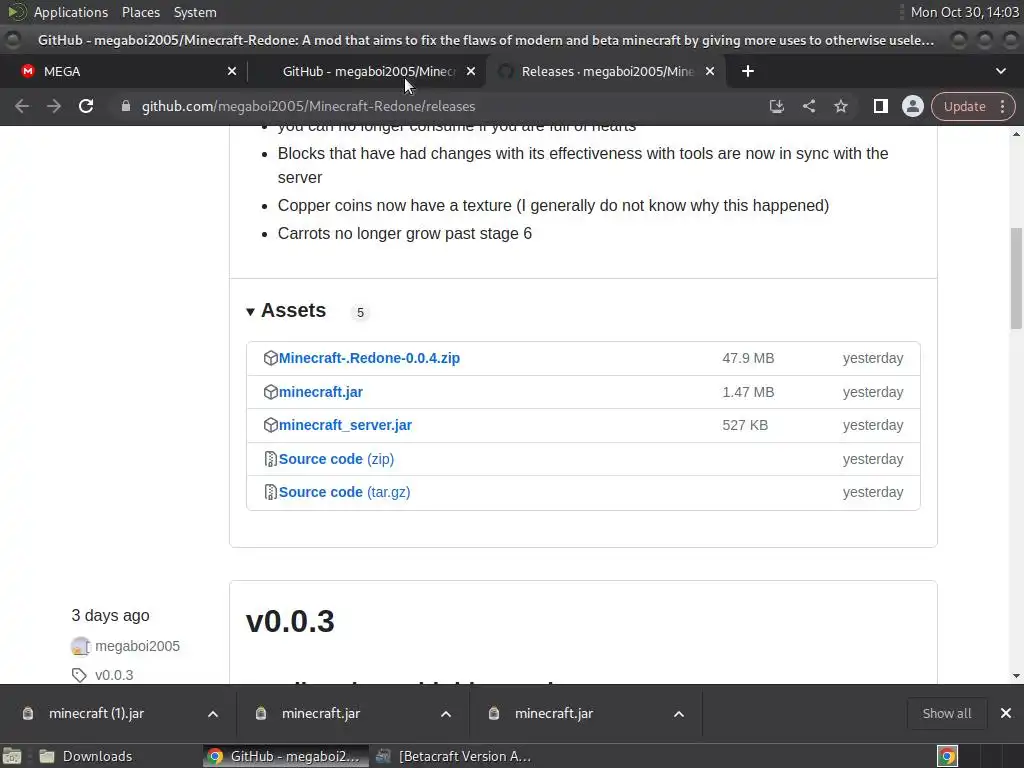This screenshot has width=1024, height=768.
Task: Open the Places menu
Action: click(x=141, y=12)
